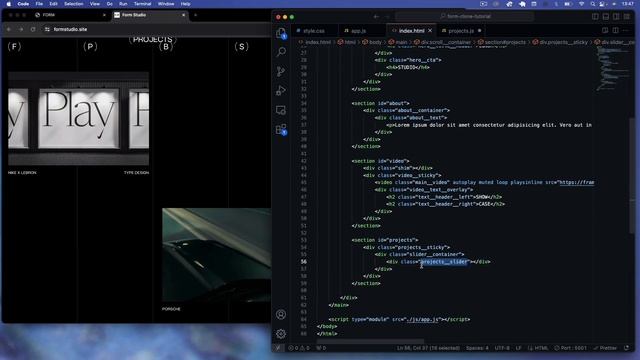
Task: Open the Run and Debug view
Action: (281, 91)
